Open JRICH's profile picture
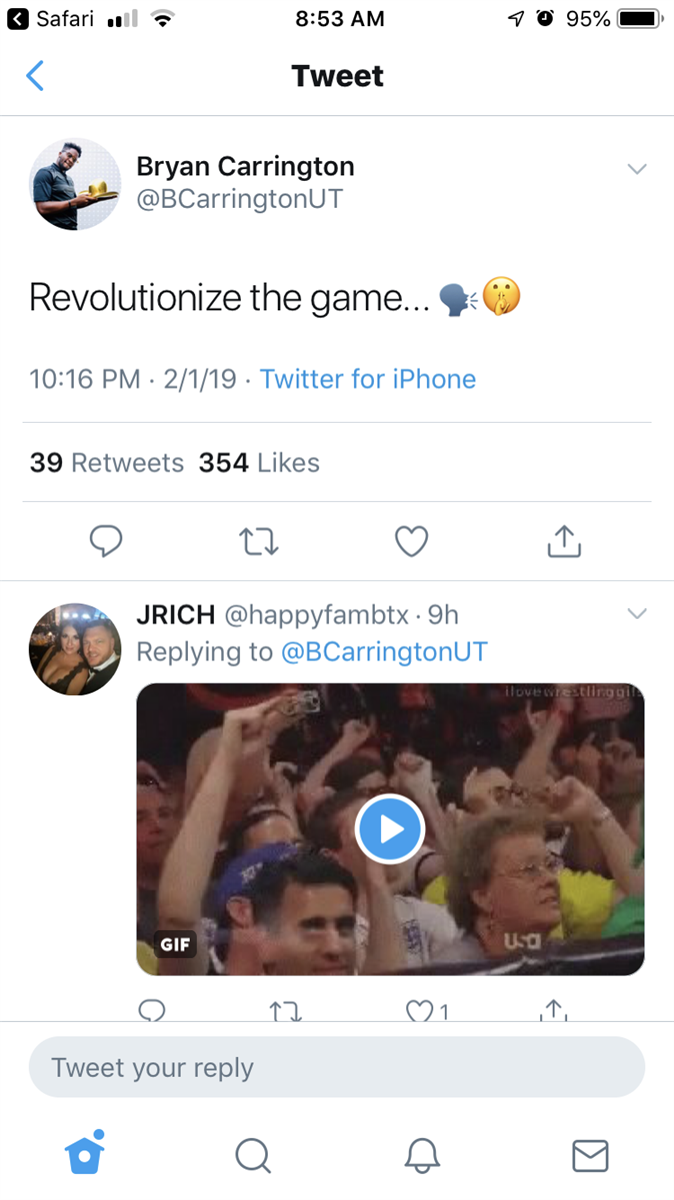Image resolution: width=674 pixels, height=1200 pixels. coord(75,649)
